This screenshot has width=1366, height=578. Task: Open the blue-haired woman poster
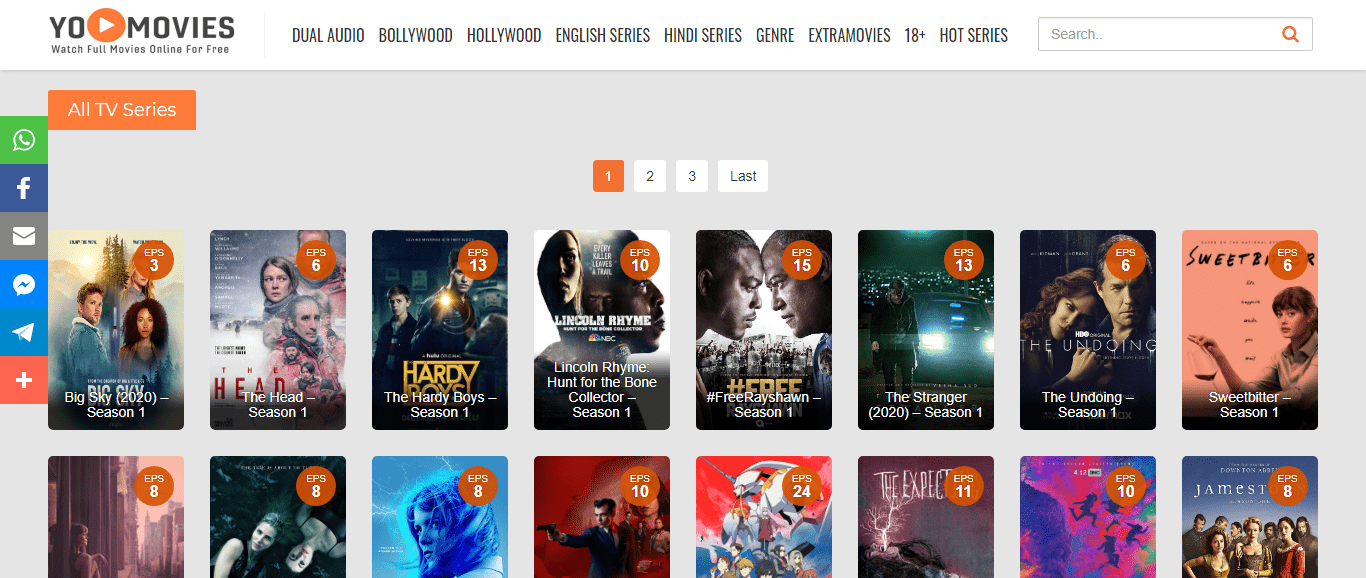440,517
